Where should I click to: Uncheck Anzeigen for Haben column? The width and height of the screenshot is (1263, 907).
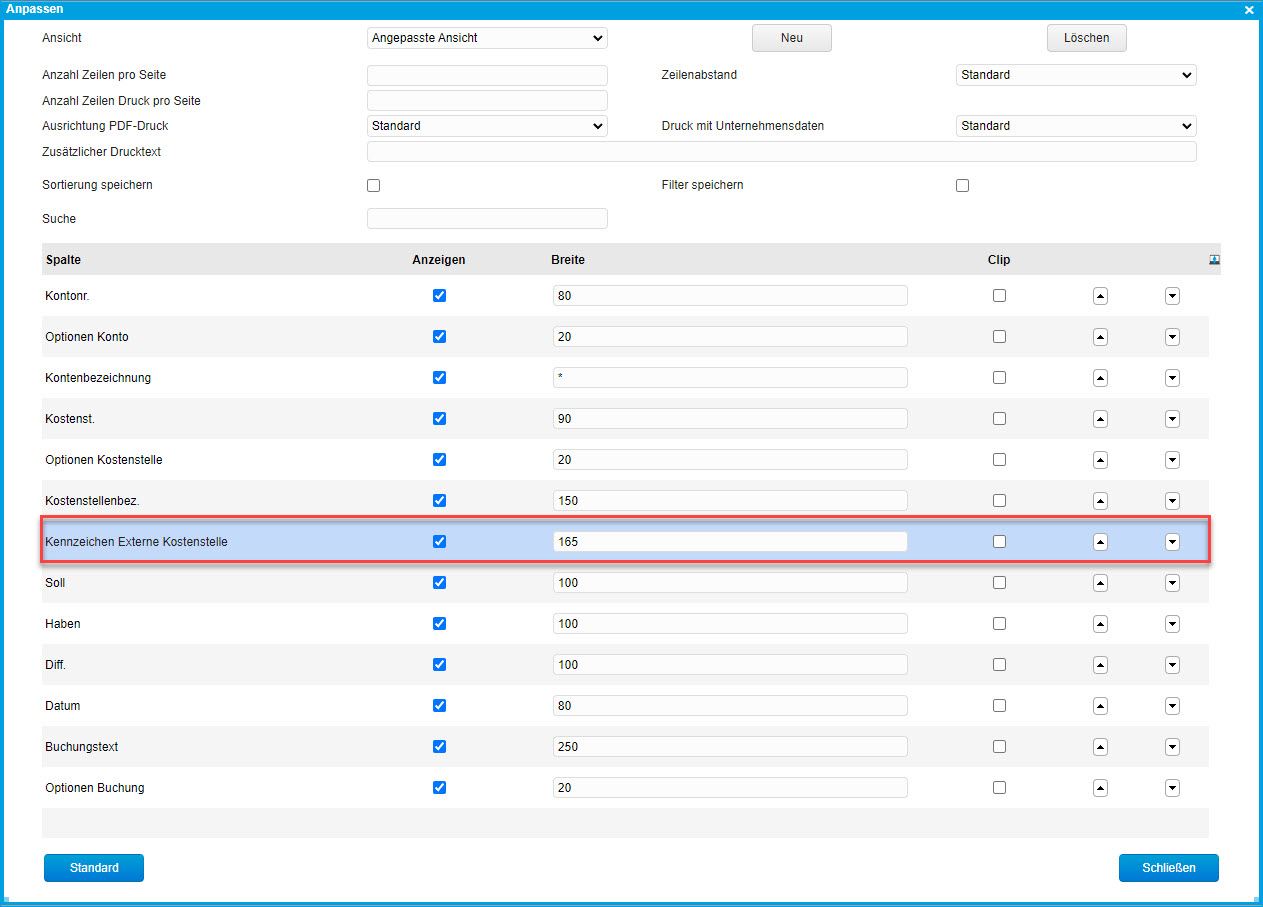pyautogui.click(x=439, y=624)
